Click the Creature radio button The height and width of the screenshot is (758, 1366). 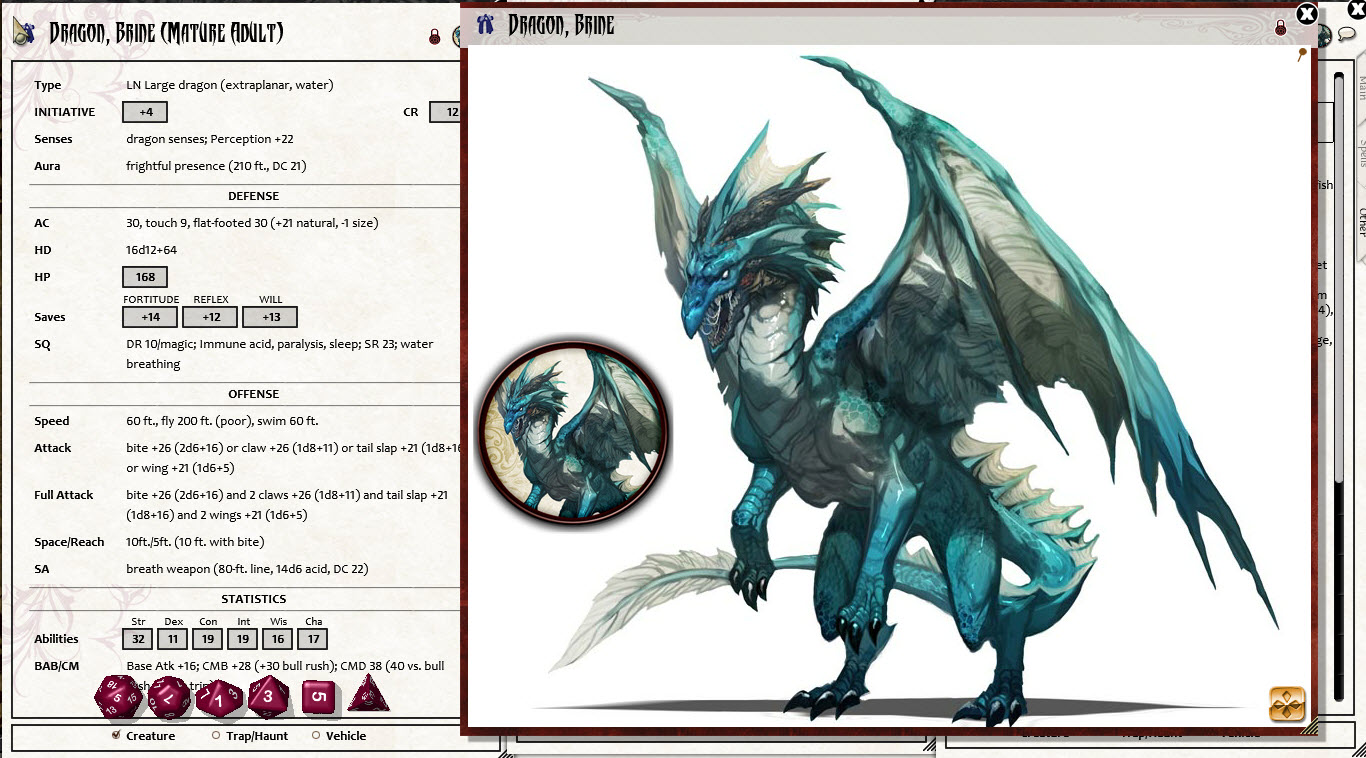point(115,735)
